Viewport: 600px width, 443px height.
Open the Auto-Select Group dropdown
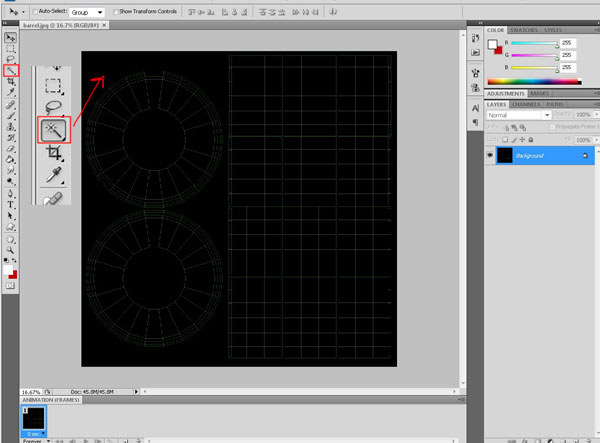click(88, 12)
